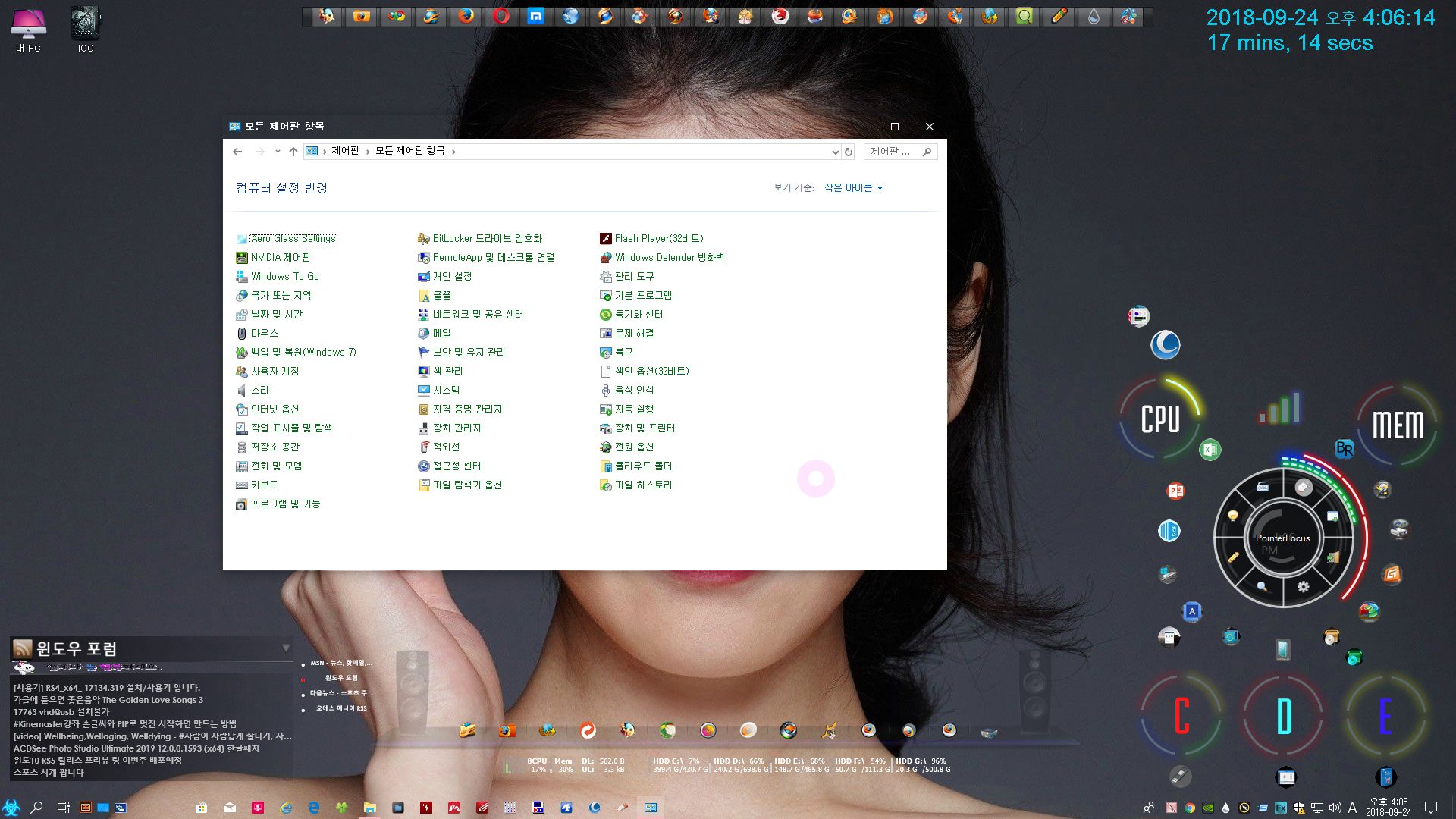Click PowerPoint icon in circular launcher
This screenshot has height=819, width=1456.
pos(1175,491)
